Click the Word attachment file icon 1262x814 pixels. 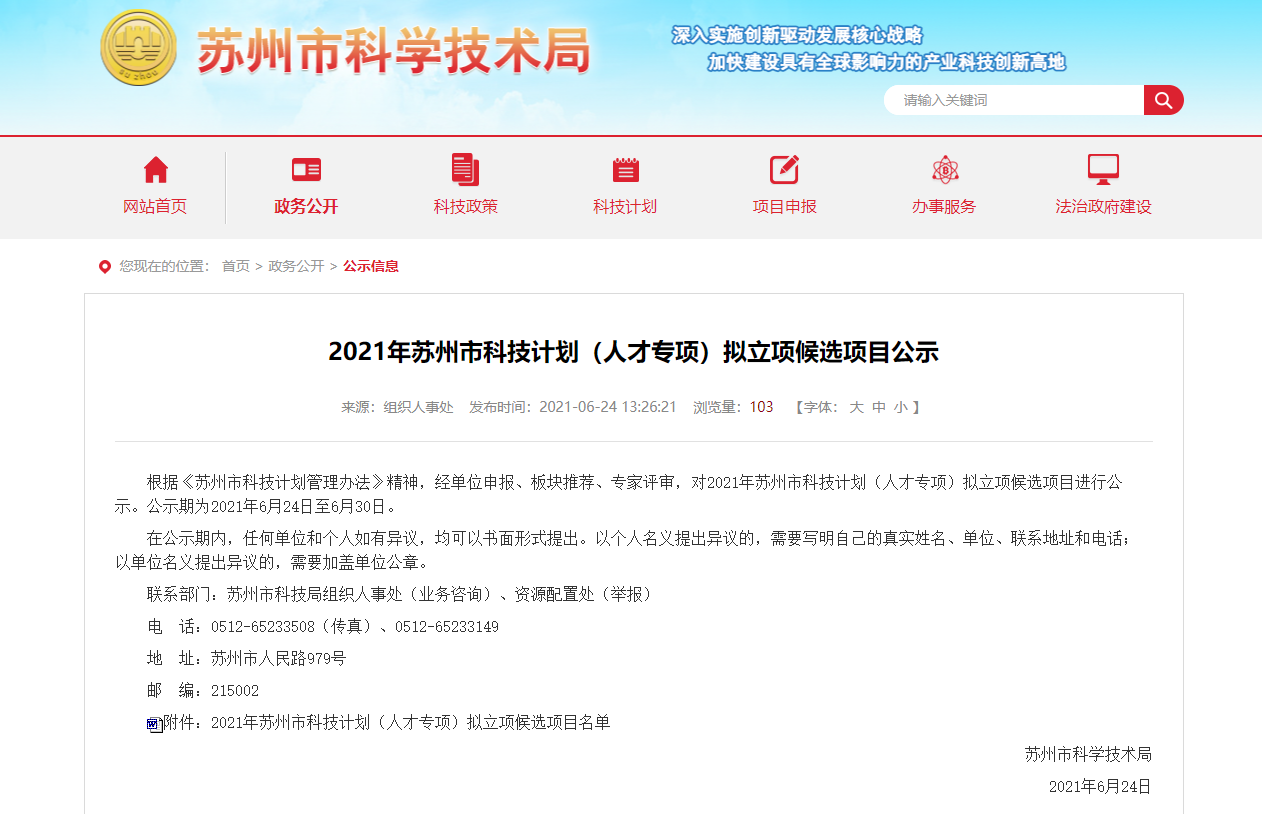(x=154, y=724)
